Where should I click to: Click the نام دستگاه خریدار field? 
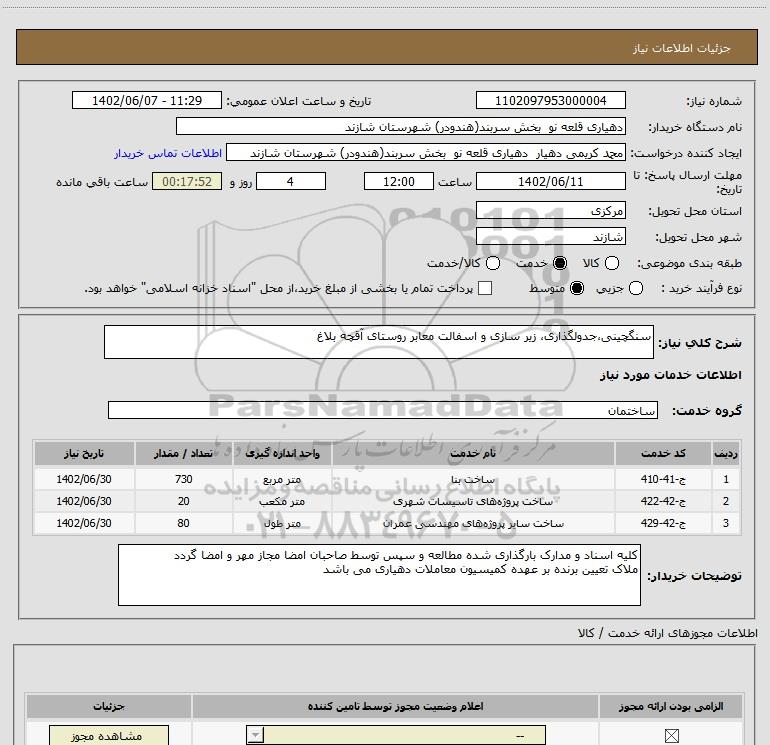click(x=401, y=126)
